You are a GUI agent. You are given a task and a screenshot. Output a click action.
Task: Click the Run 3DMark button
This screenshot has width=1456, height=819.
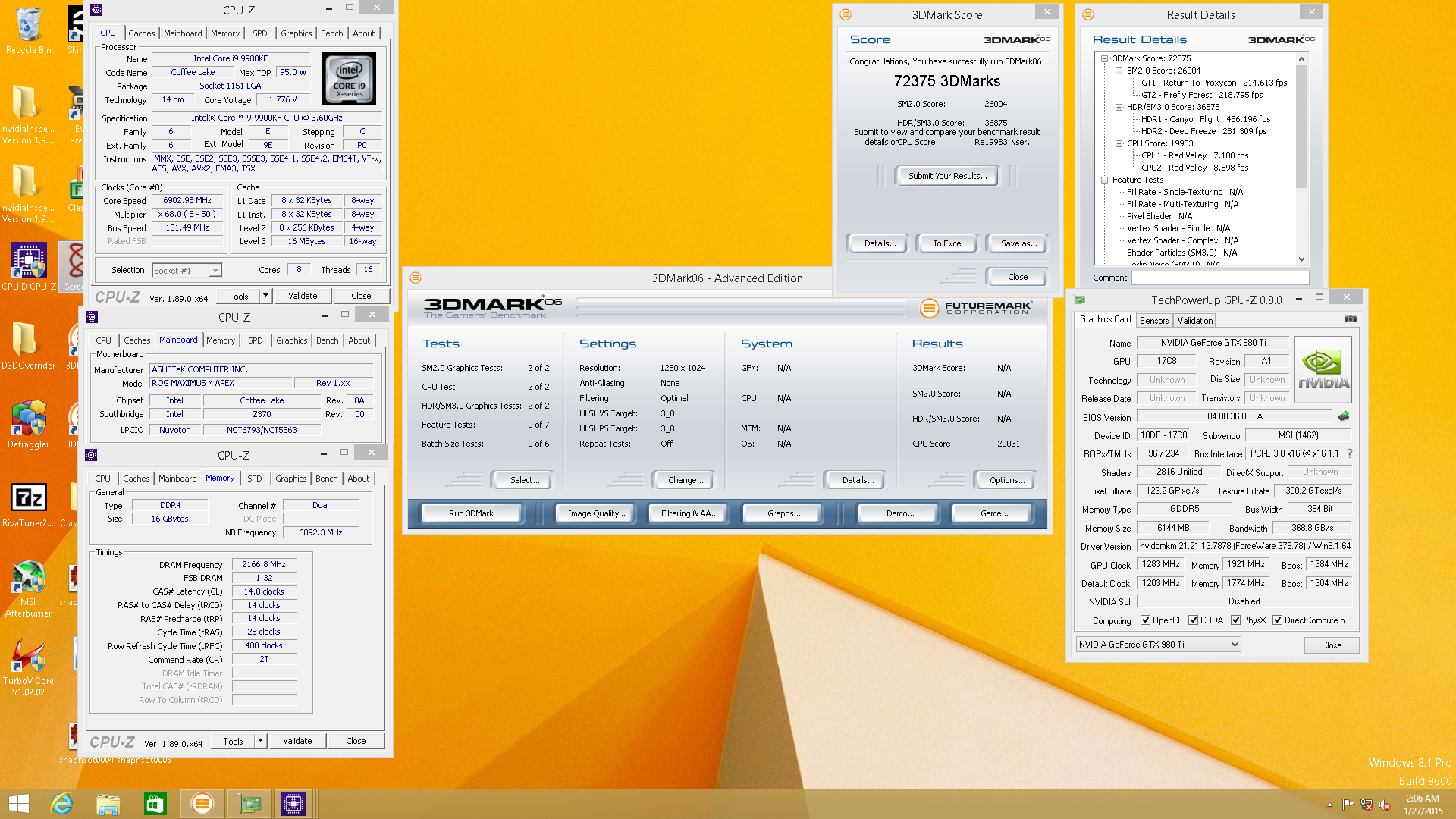tap(471, 513)
